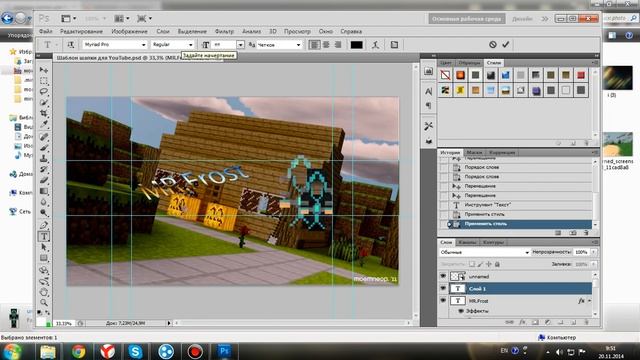Image resolution: width=640 pixels, height=360 pixels.
Task: Hide the MR.Frost text layer
Action: (443, 300)
